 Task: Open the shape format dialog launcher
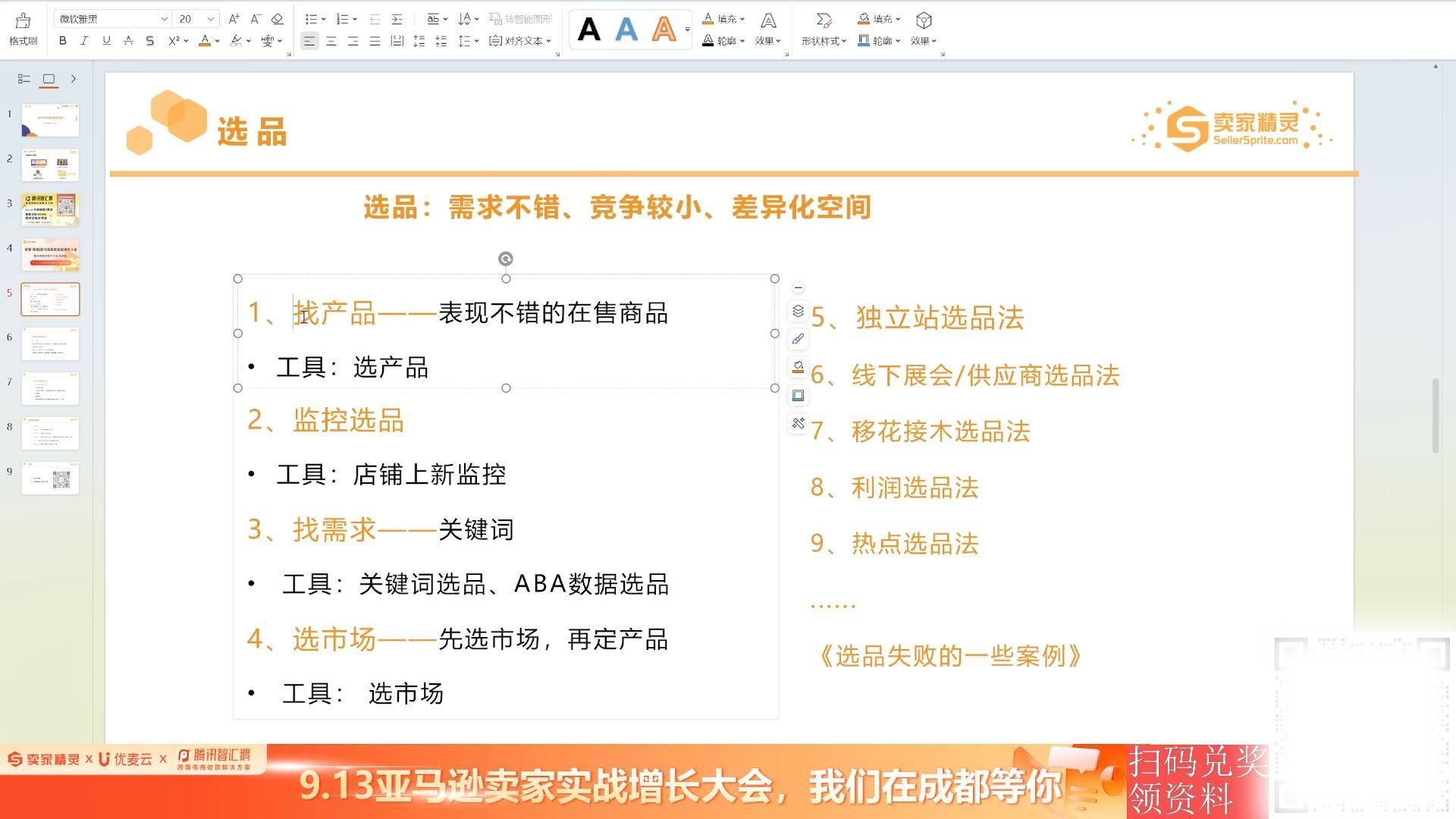[942, 55]
